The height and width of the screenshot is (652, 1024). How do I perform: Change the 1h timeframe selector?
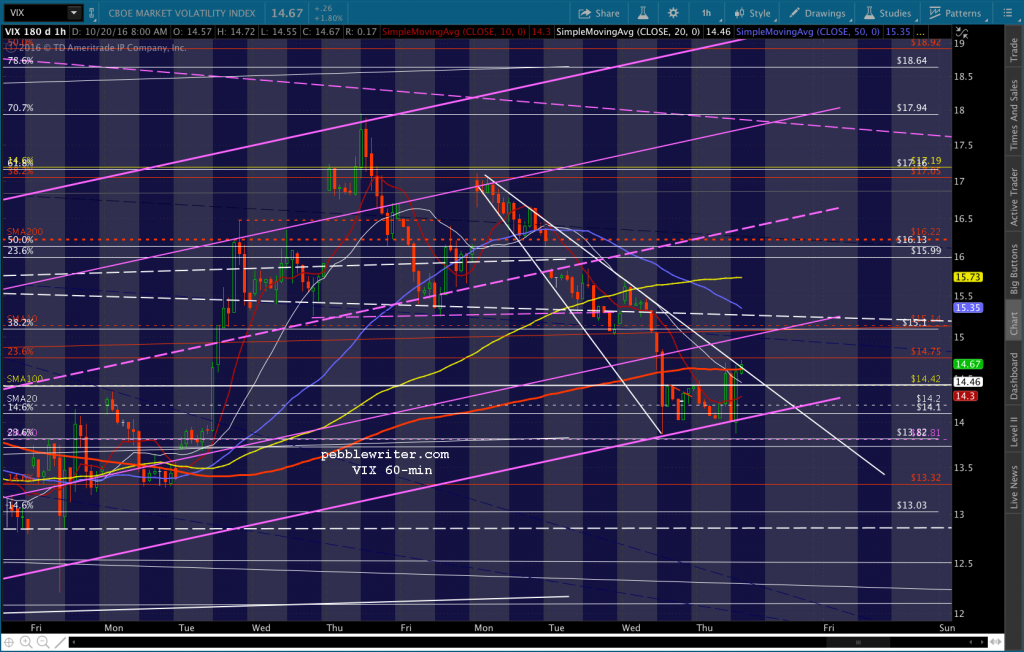tap(708, 13)
